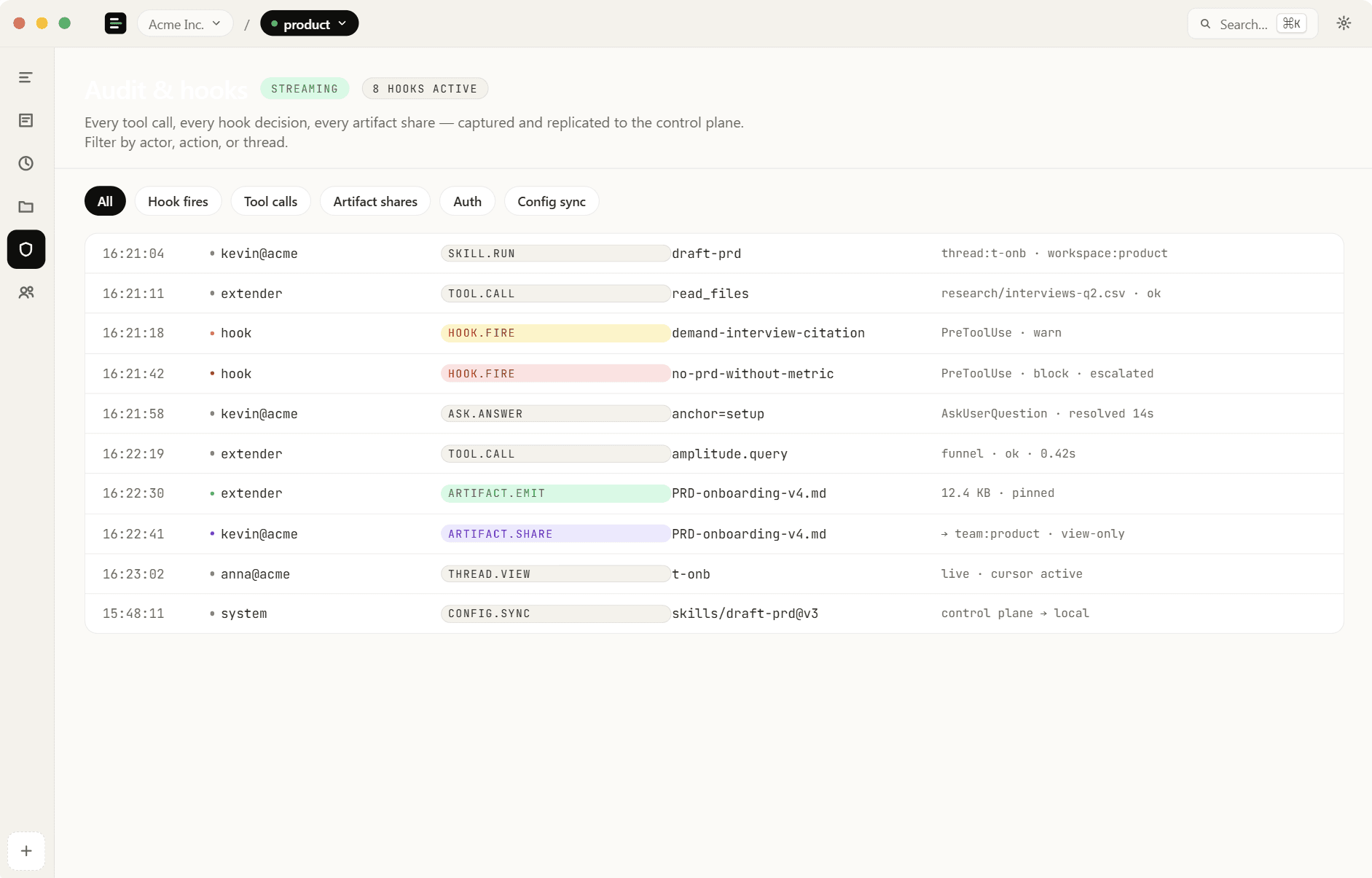The width and height of the screenshot is (1372, 878).
Task: Click detail AskUserQuestion · resolved 14s
Action: click(1047, 414)
